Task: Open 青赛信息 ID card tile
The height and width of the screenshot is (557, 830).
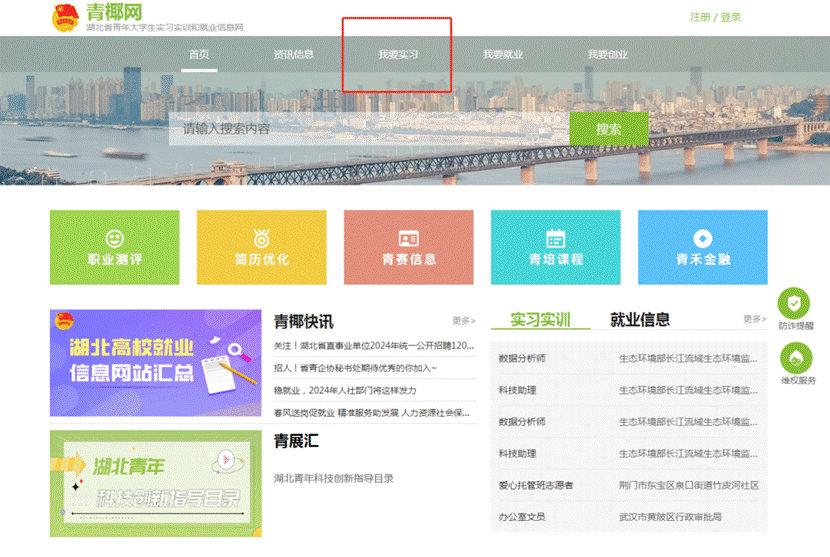Action: tap(409, 247)
